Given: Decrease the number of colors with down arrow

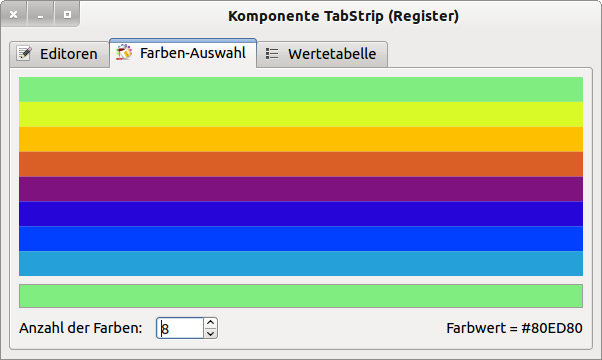Looking at the screenshot, I should [210, 334].
